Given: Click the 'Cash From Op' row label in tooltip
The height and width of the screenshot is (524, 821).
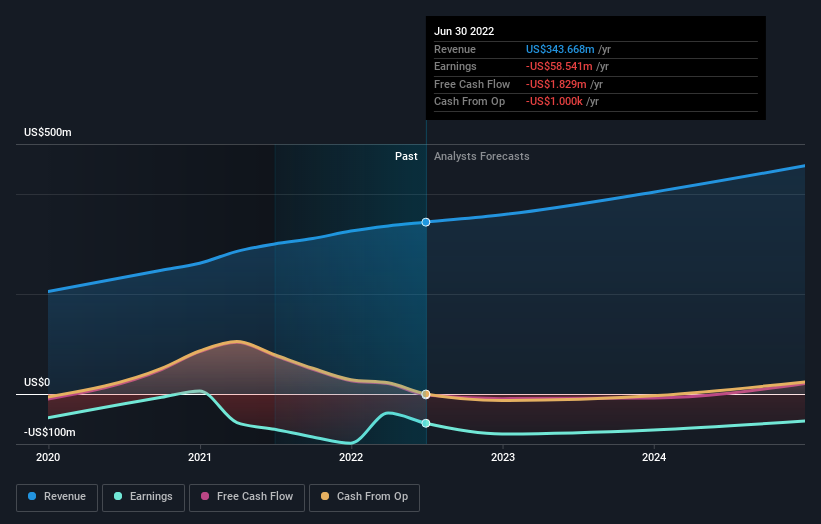Looking at the screenshot, I should point(470,102).
